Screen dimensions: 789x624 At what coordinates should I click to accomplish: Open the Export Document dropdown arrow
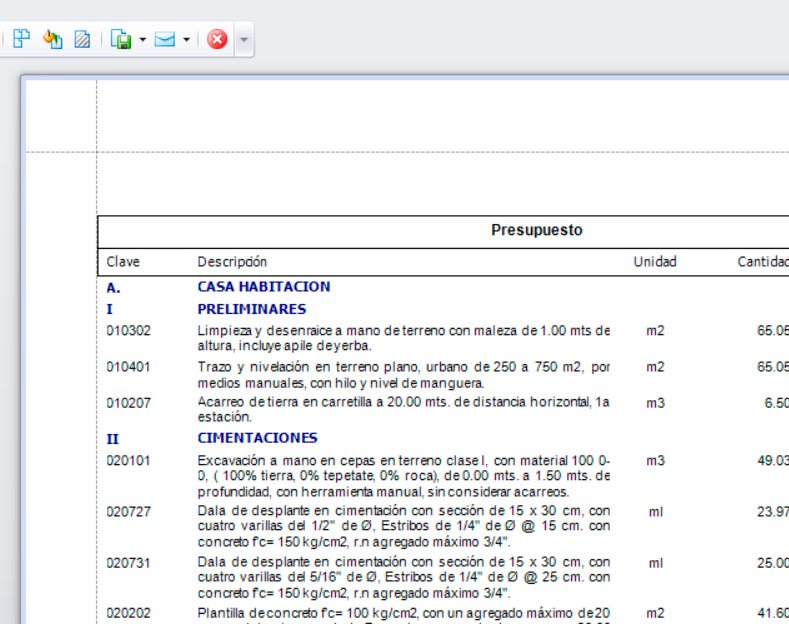pos(142,40)
